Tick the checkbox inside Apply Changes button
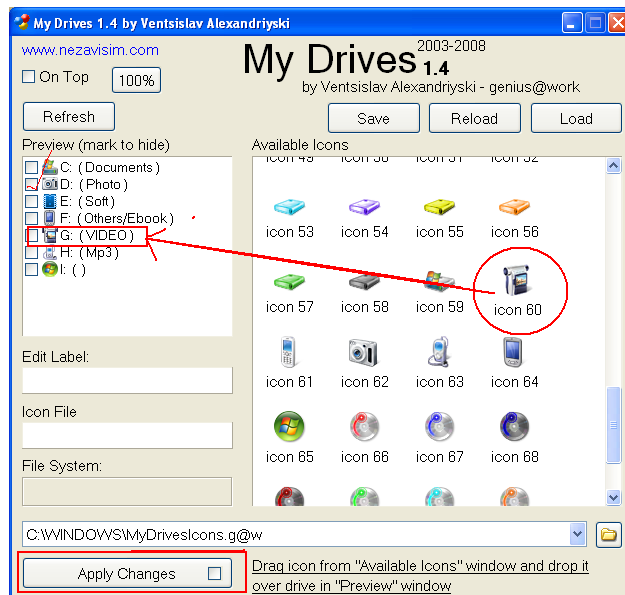Image resolution: width=625 pixels, height=595 pixels. pos(214,573)
